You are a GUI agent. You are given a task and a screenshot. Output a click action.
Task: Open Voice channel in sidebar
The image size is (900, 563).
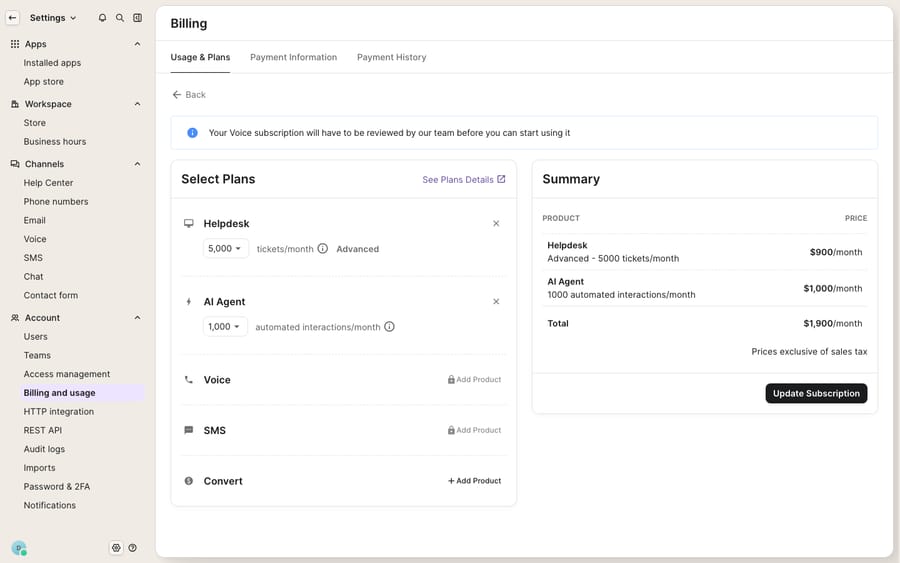pyautogui.click(x=35, y=239)
